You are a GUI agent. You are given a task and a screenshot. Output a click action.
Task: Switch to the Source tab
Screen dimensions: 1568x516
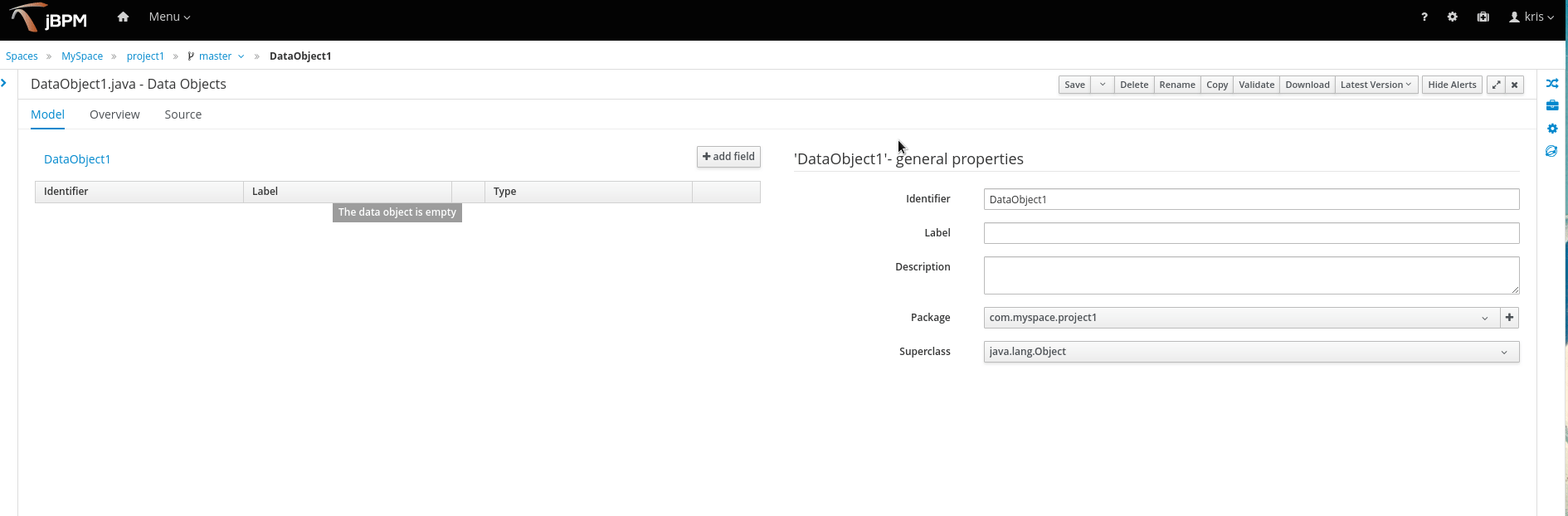tap(183, 114)
